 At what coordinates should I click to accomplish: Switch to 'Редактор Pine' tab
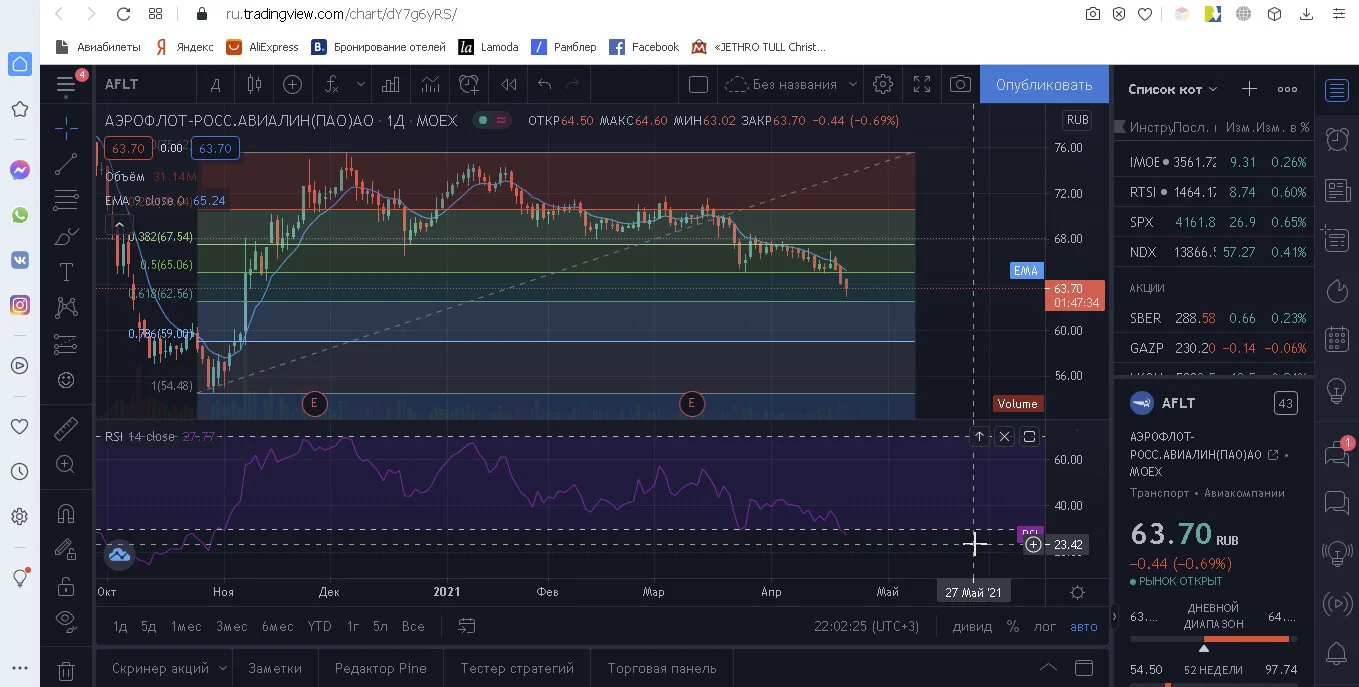(x=381, y=668)
